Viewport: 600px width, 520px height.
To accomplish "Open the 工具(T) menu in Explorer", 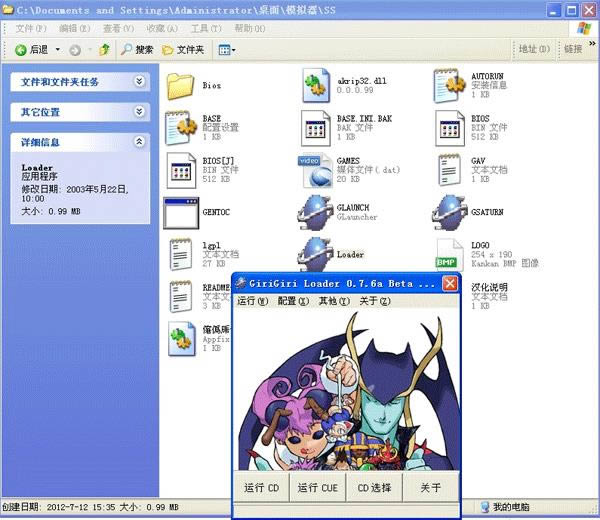I will (x=206, y=29).
